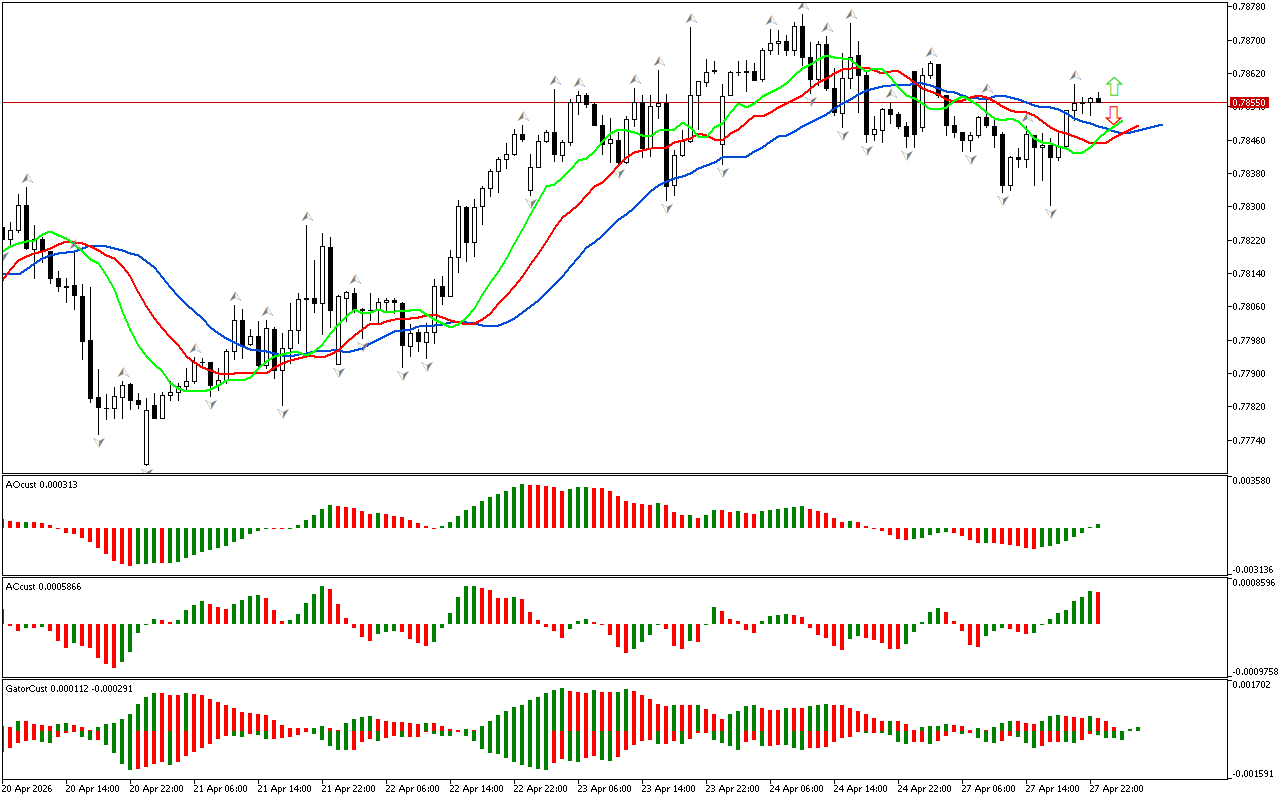Click the 27 Apr 22:00 time axis label
The width and height of the screenshot is (1280, 800).
pyautogui.click(x=1116, y=789)
